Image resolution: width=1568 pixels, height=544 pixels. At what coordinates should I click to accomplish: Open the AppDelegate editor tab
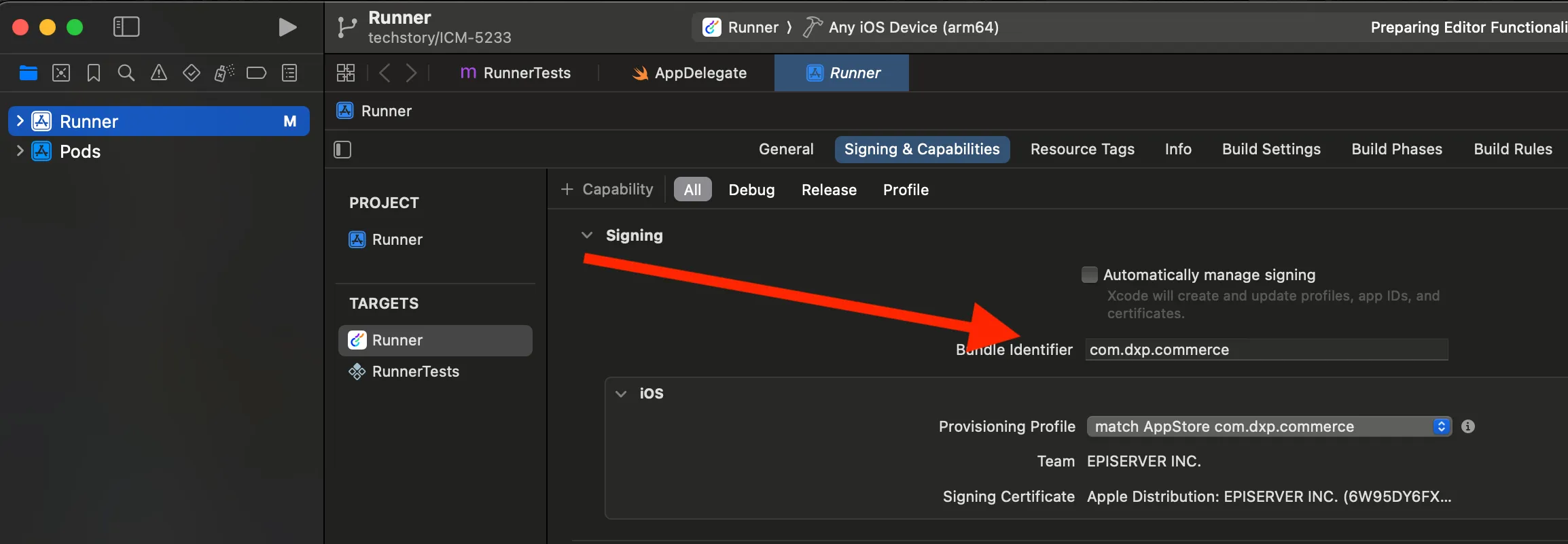[x=690, y=73]
